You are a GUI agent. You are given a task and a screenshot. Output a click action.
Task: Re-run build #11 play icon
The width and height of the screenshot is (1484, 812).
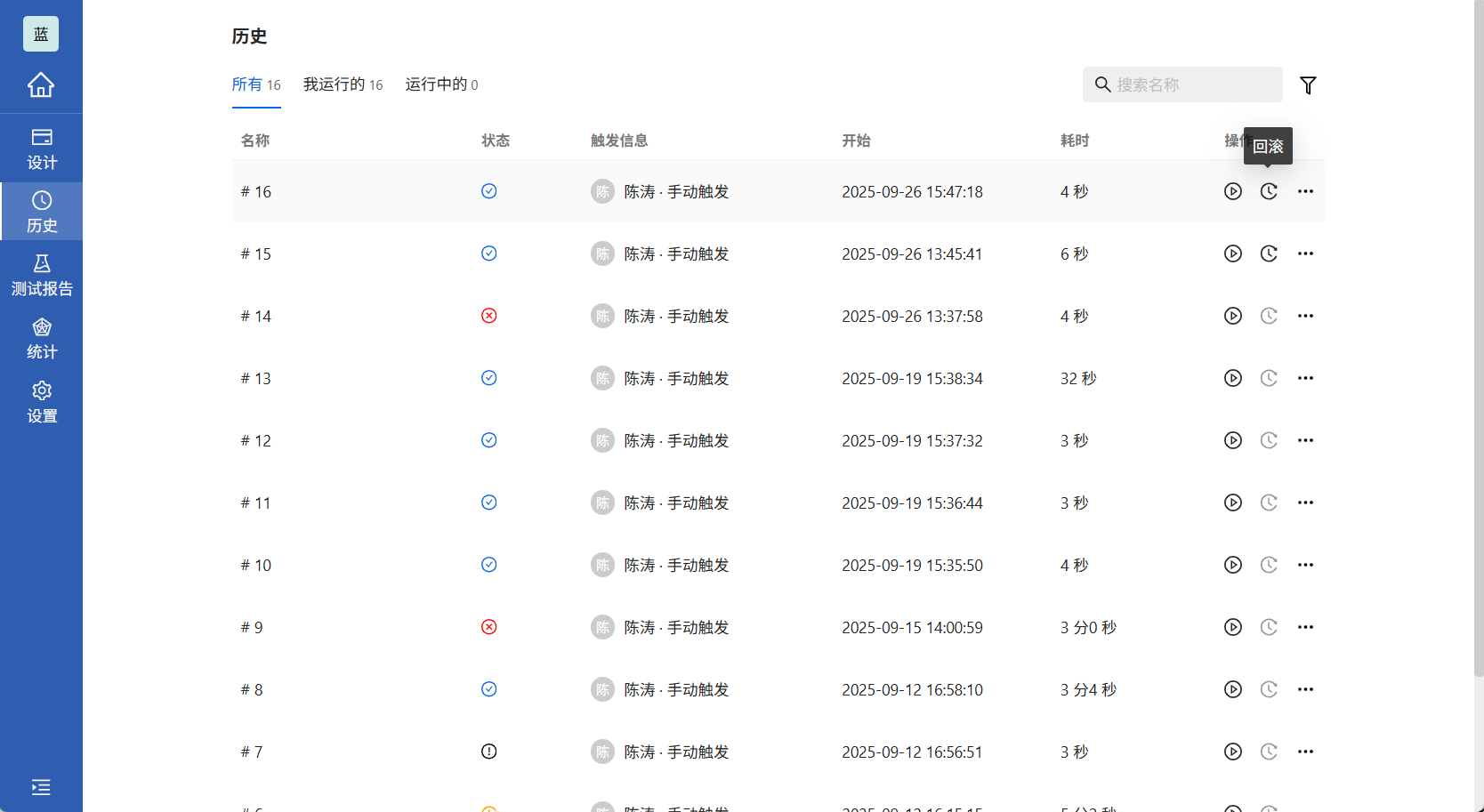pos(1233,502)
